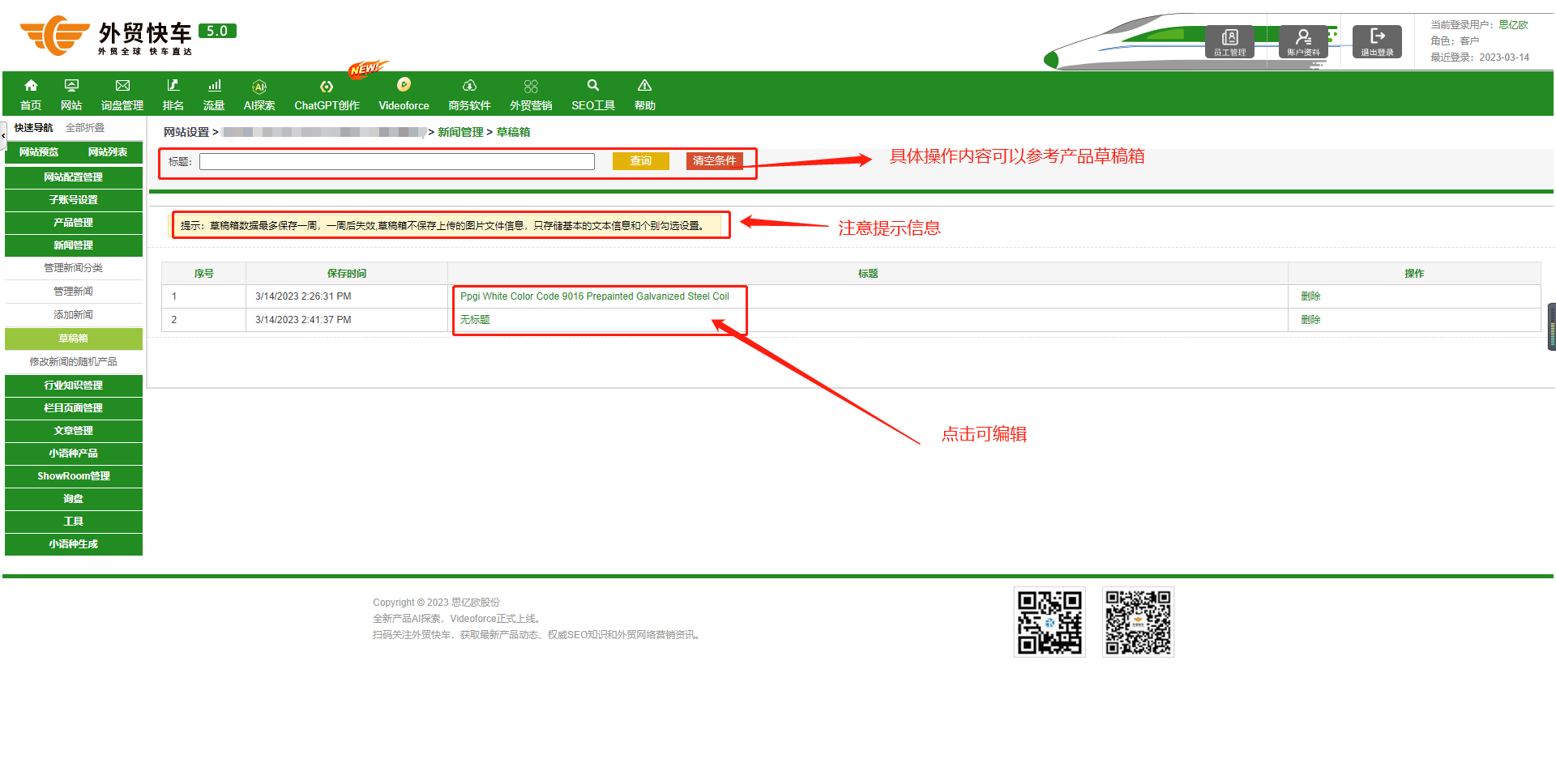Collapse the left sidebar with arrow handle
Screen dimensions: 1556x784
point(3,135)
